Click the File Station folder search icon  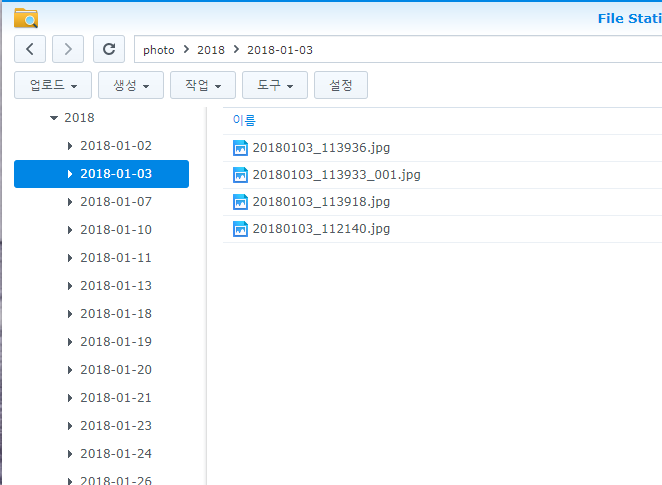coord(26,17)
